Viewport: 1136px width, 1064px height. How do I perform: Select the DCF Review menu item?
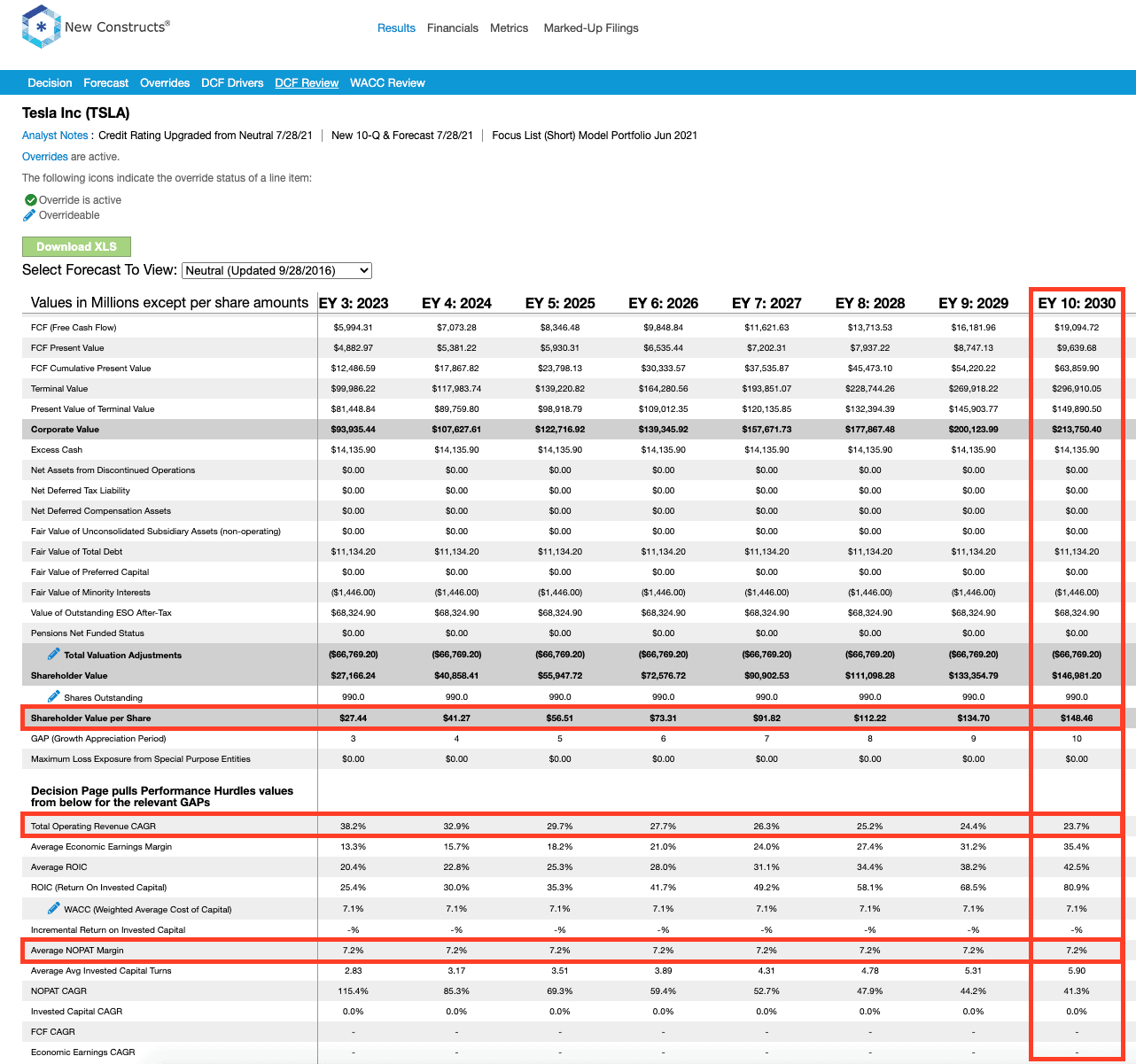pyautogui.click(x=307, y=83)
